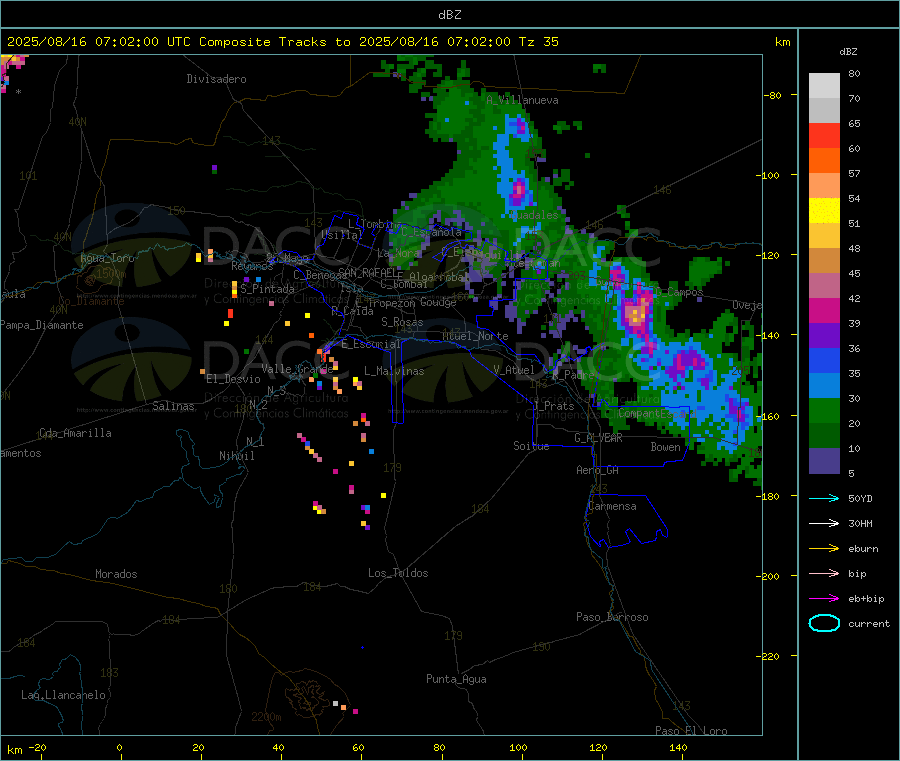Click the bip pink arrow legend icon
This screenshot has height=761, width=900.
(x=824, y=573)
